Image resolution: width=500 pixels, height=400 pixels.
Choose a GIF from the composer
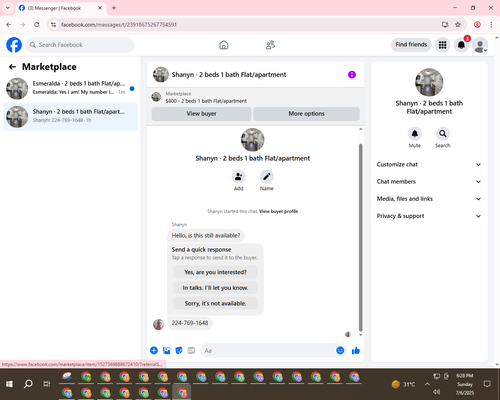coord(191,350)
